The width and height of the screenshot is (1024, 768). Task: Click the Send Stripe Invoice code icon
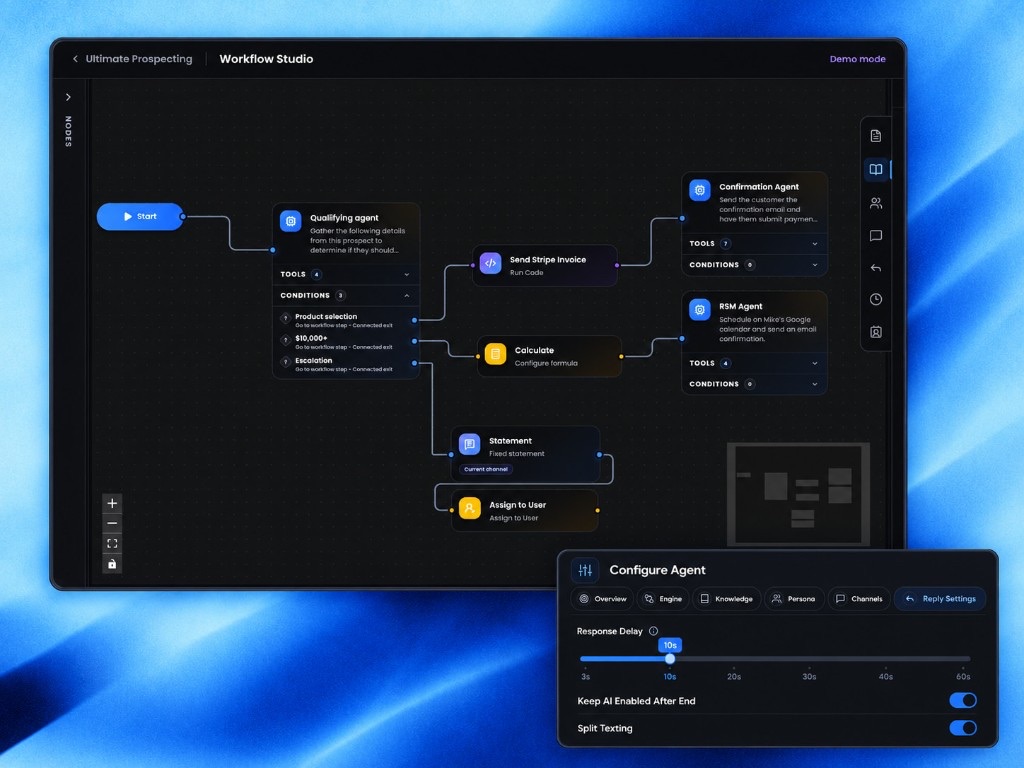490,263
